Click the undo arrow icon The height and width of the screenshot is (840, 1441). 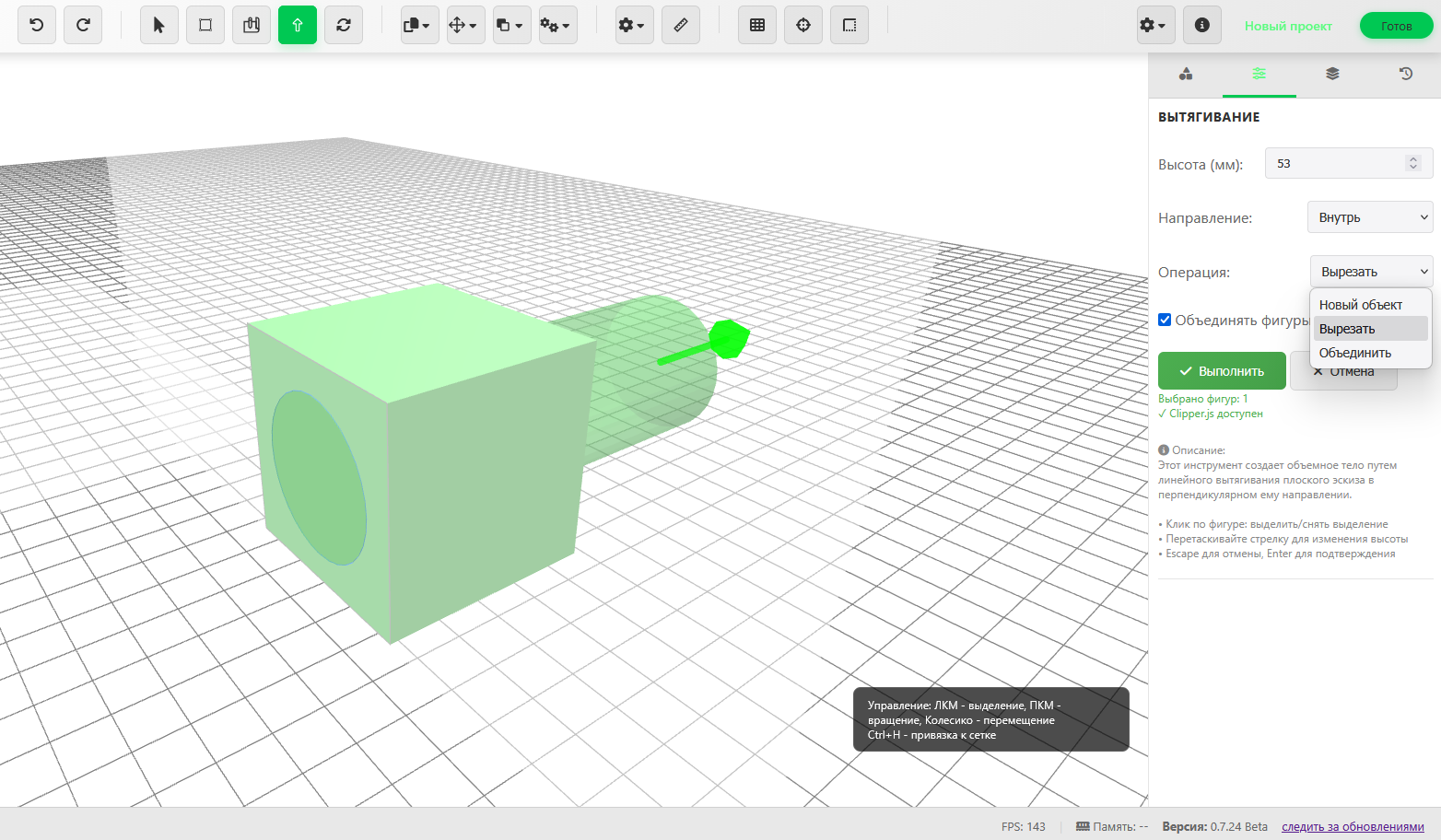[x=37, y=26]
